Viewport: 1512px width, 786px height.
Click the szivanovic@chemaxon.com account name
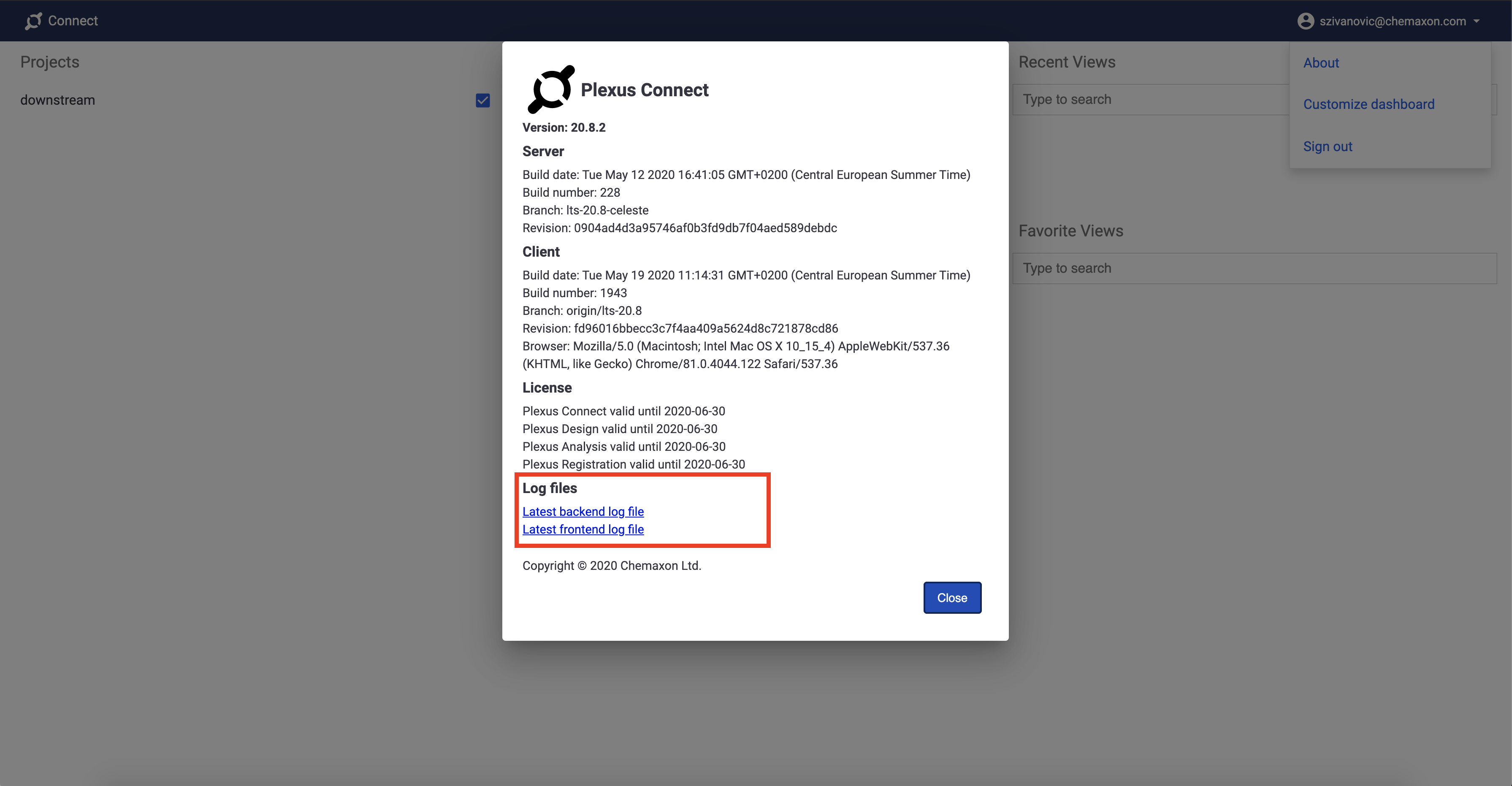tap(1392, 21)
